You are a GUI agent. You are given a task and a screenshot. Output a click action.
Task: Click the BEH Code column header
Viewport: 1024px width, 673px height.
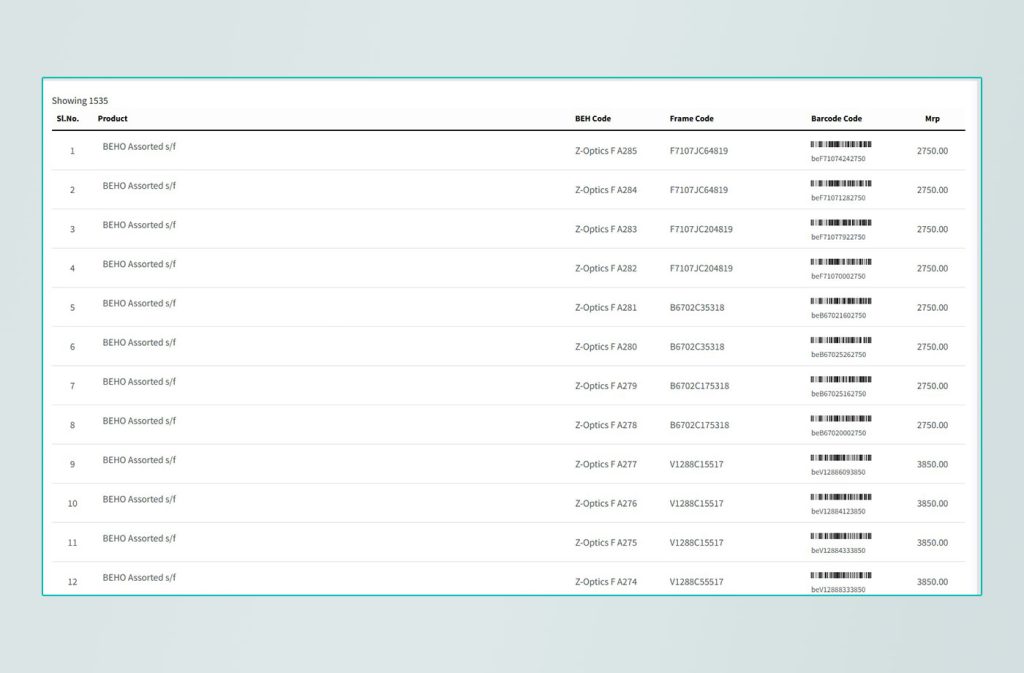592,119
